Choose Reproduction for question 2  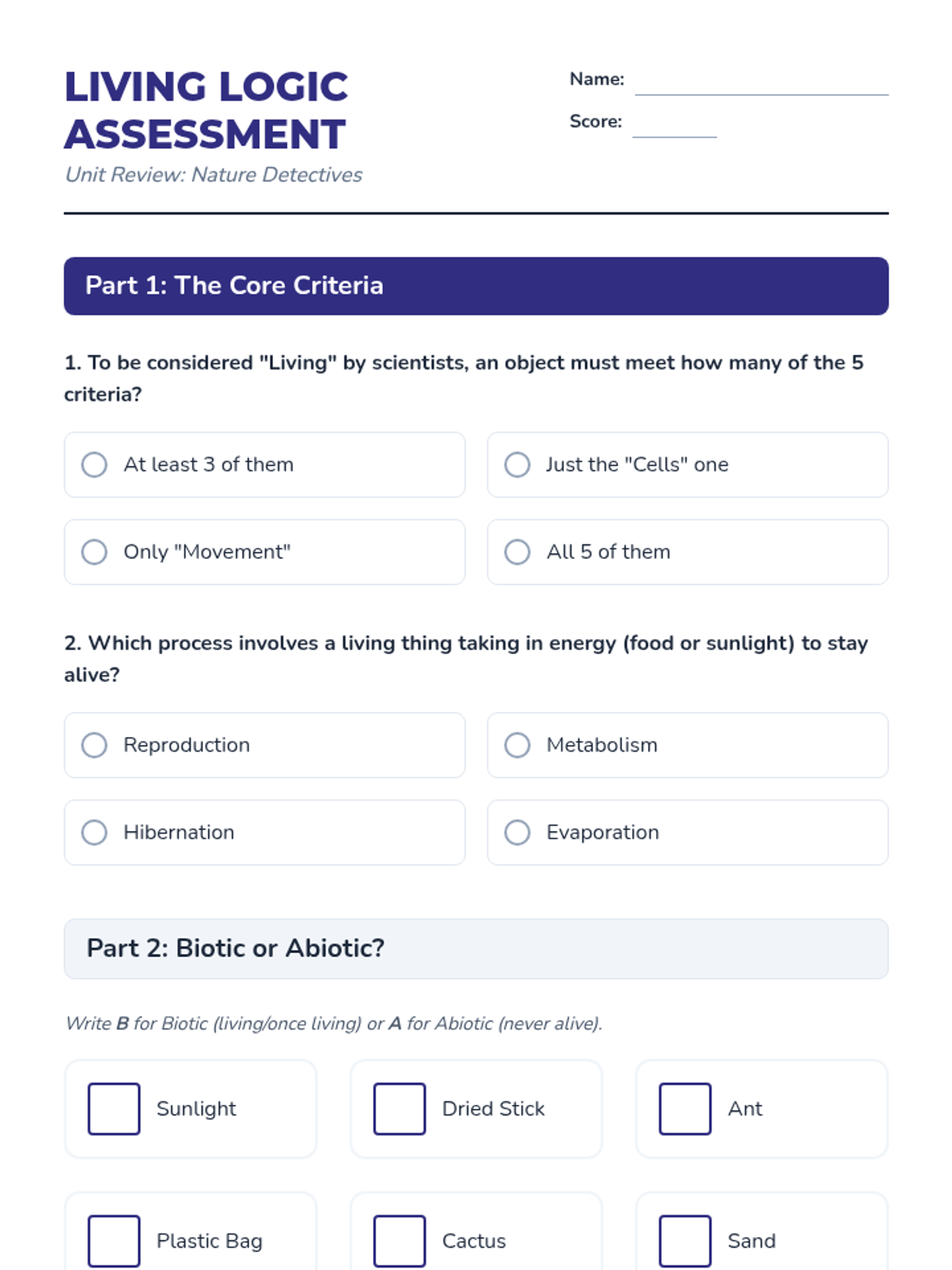(94, 745)
